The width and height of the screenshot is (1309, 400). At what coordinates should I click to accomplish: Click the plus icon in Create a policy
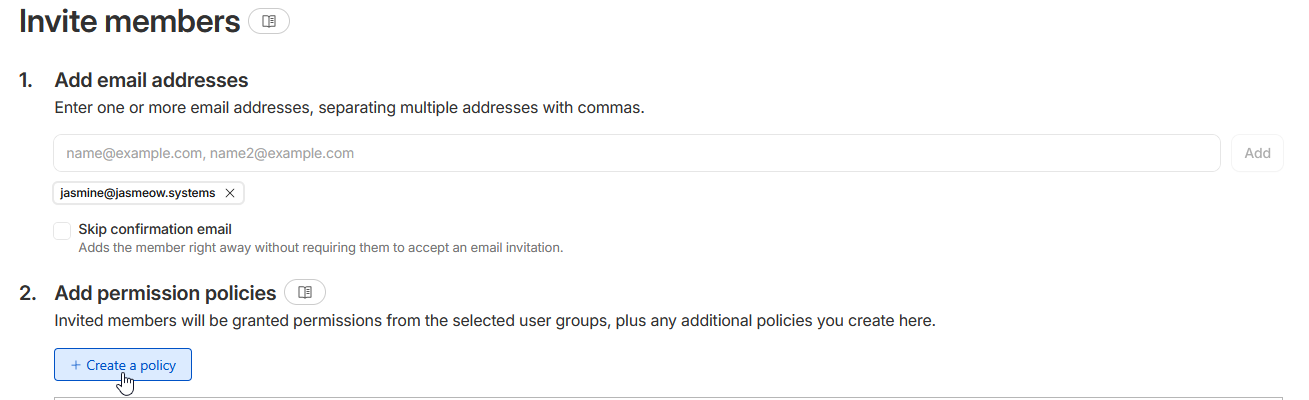coord(75,365)
